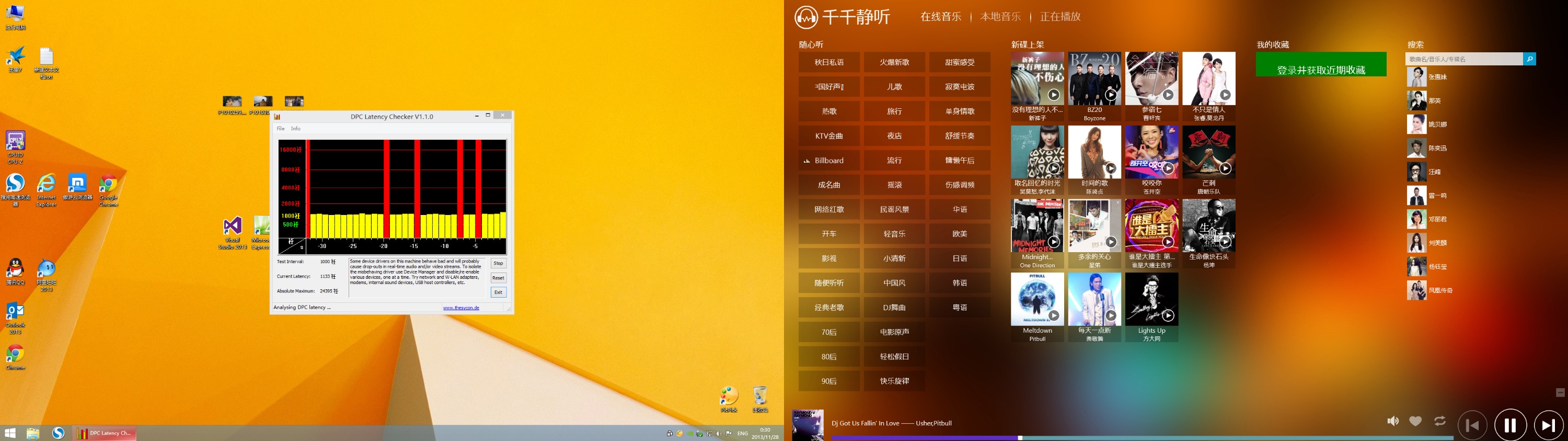The height and width of the screenshot is (441, 1568).
Task: Select the 秋日私语 channel tile
Action: click(829, 62)
